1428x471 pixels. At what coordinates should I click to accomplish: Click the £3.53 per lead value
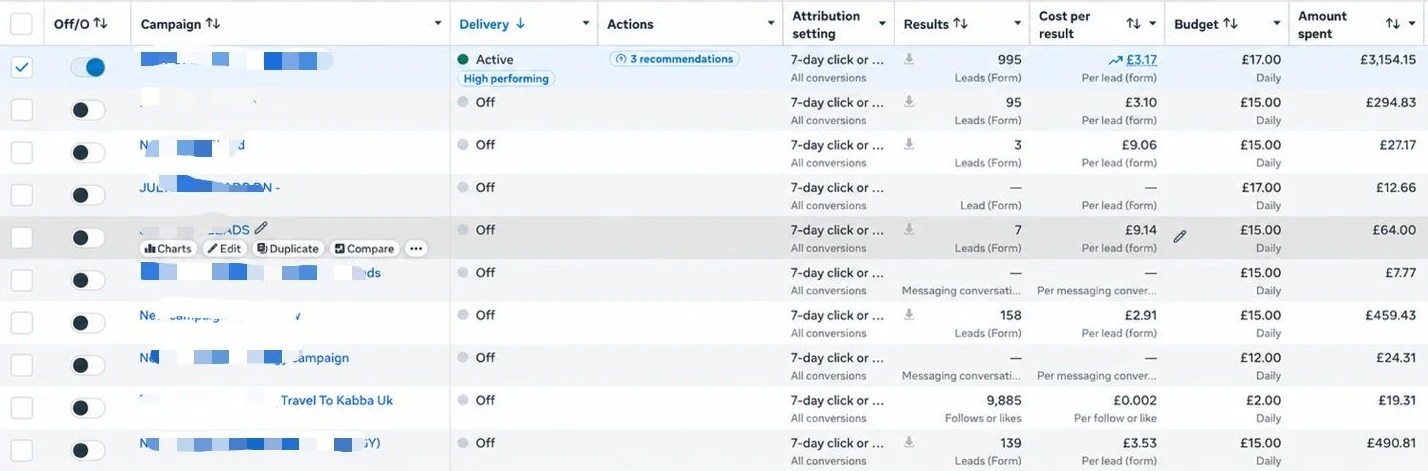1141,443
